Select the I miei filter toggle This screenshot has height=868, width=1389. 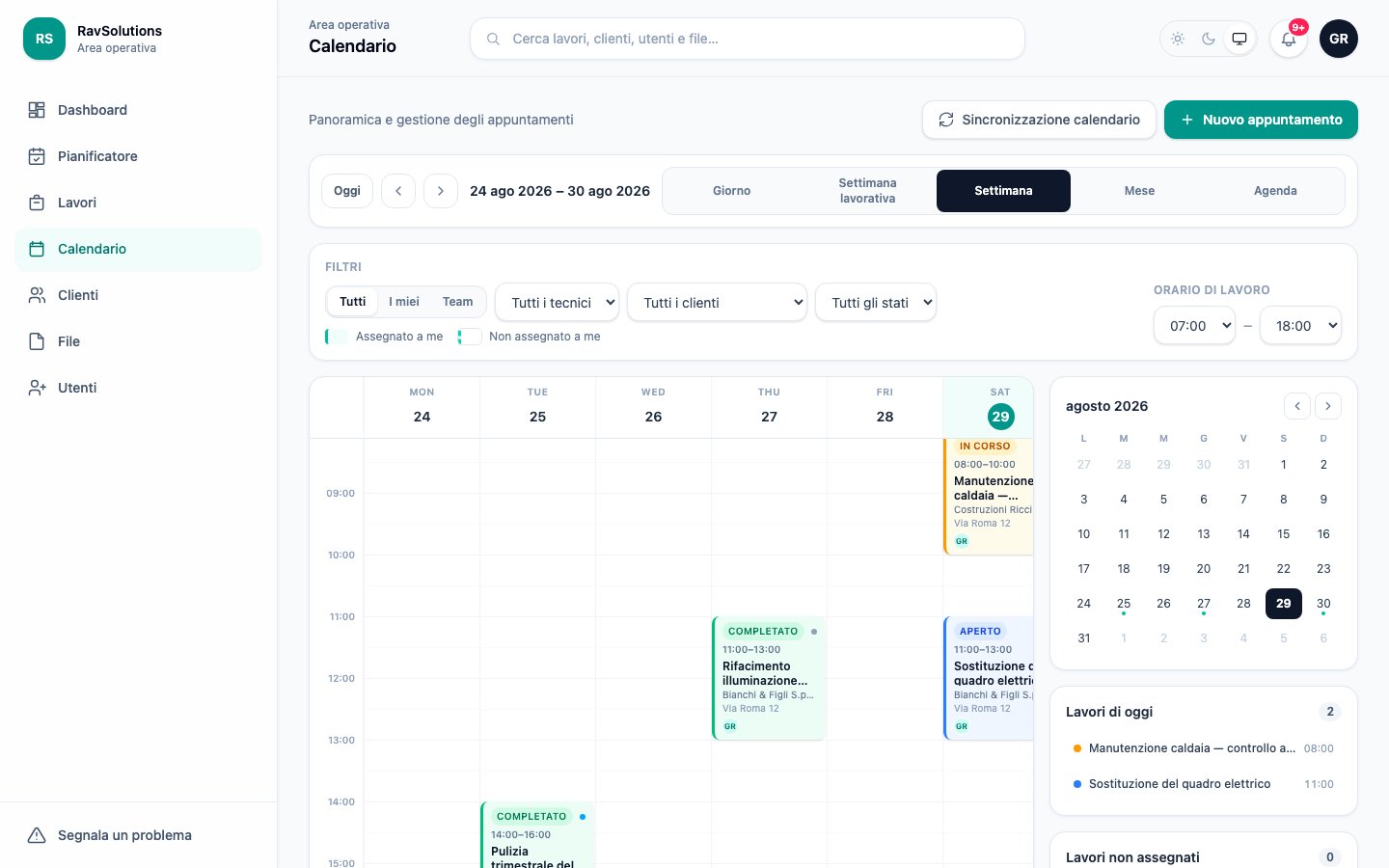(x=404, y=302)
